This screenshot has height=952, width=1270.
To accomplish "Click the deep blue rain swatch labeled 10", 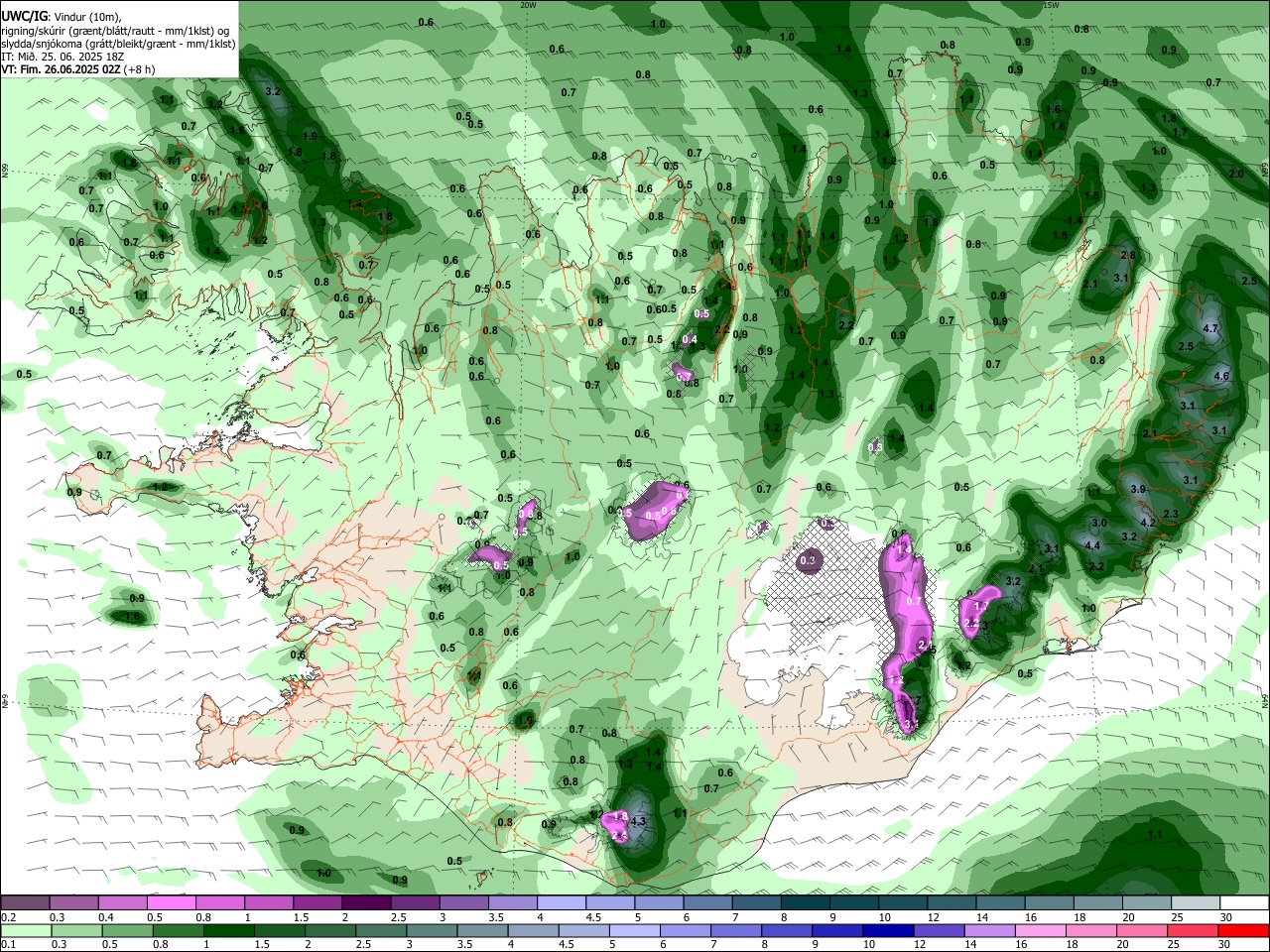I will [889, 930].
